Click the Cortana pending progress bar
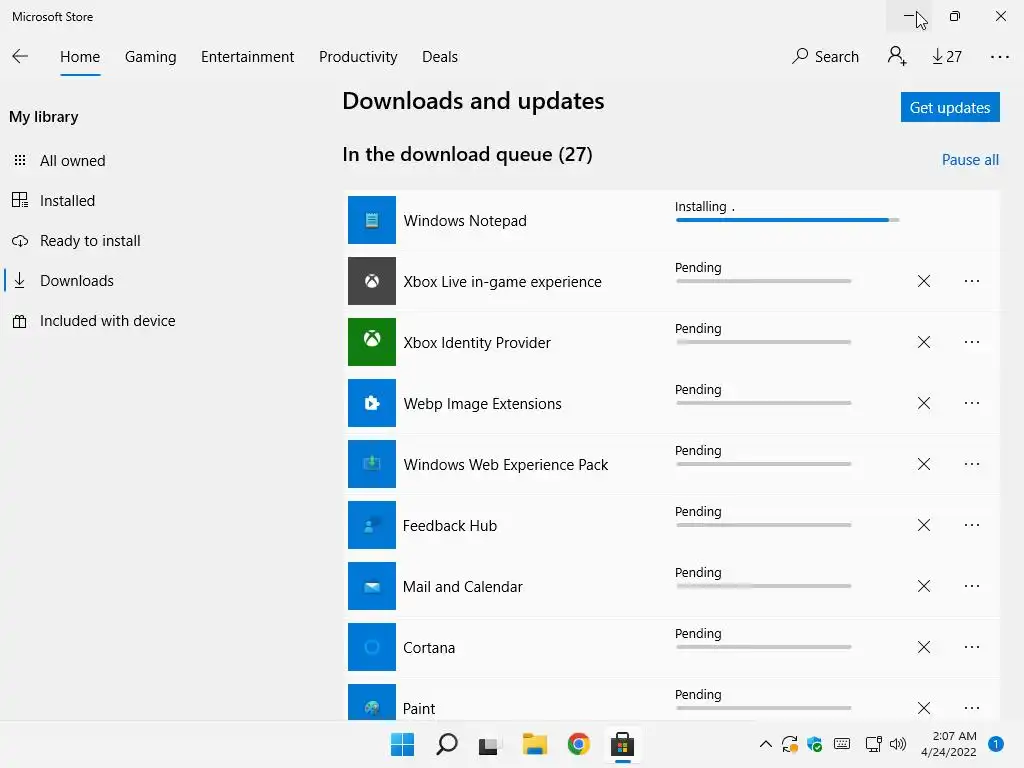This screenshot has width=1024, height=768. coord(763,647)
